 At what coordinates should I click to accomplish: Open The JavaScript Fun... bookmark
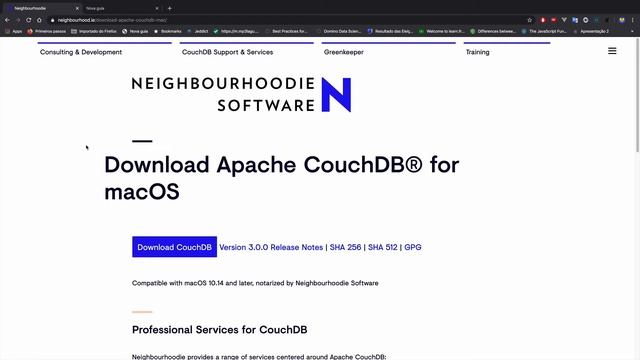pyautogui.click(x=544, y=31)
